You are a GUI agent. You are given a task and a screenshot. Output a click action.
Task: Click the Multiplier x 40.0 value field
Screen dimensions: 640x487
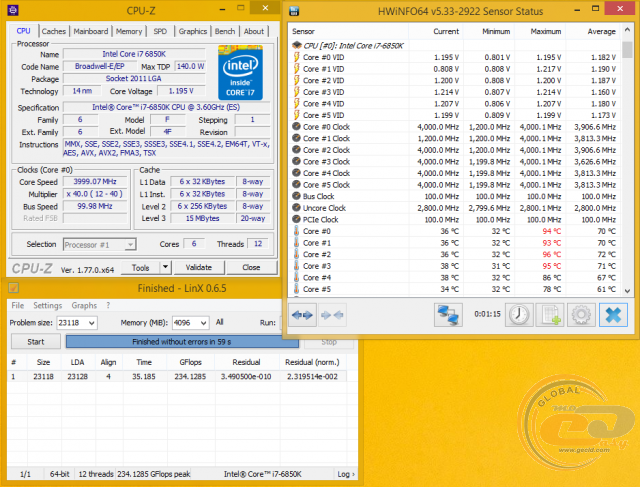point(95,194)
